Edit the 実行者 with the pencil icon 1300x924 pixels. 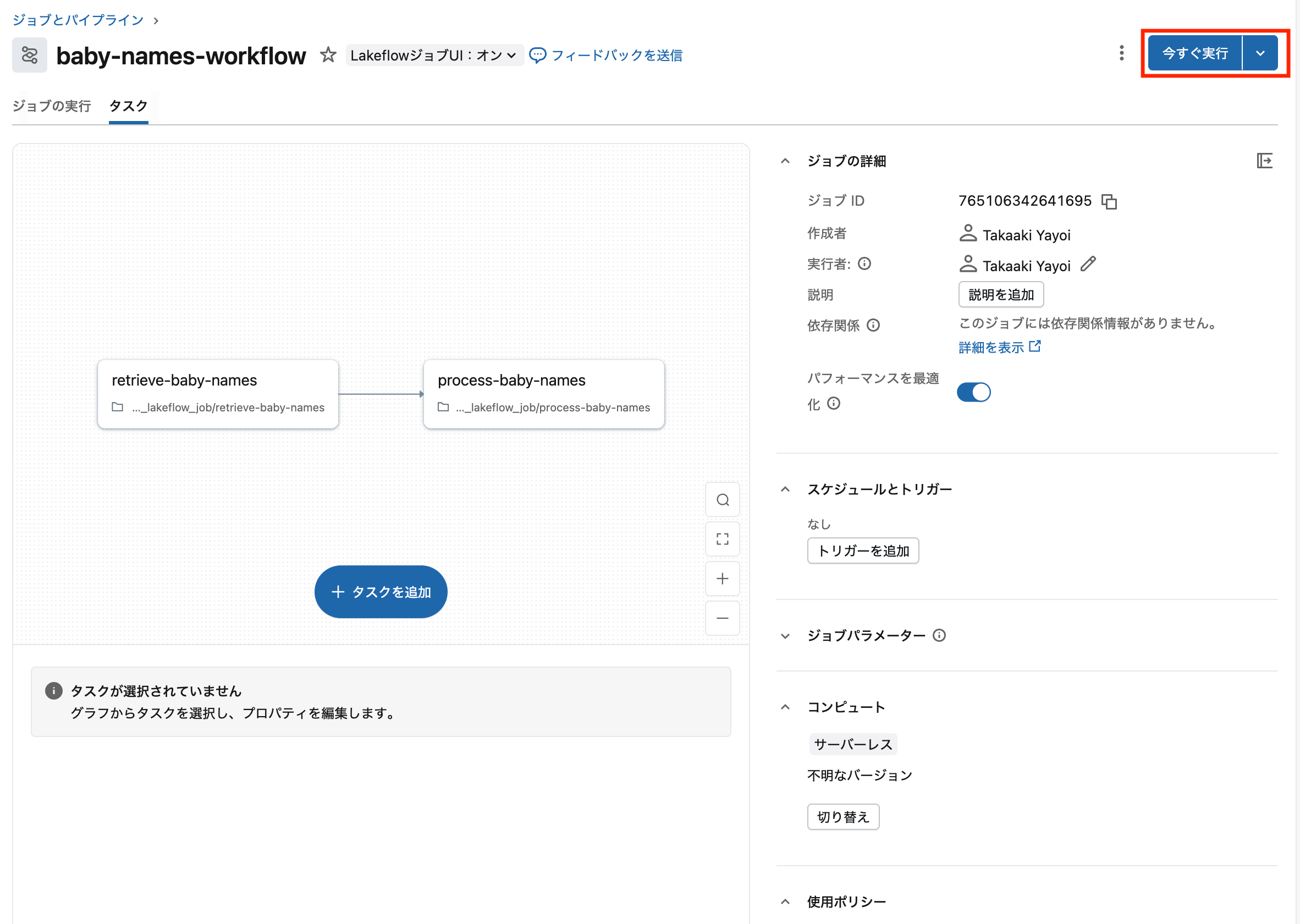pyautogui.click(x=1089, y=265)
